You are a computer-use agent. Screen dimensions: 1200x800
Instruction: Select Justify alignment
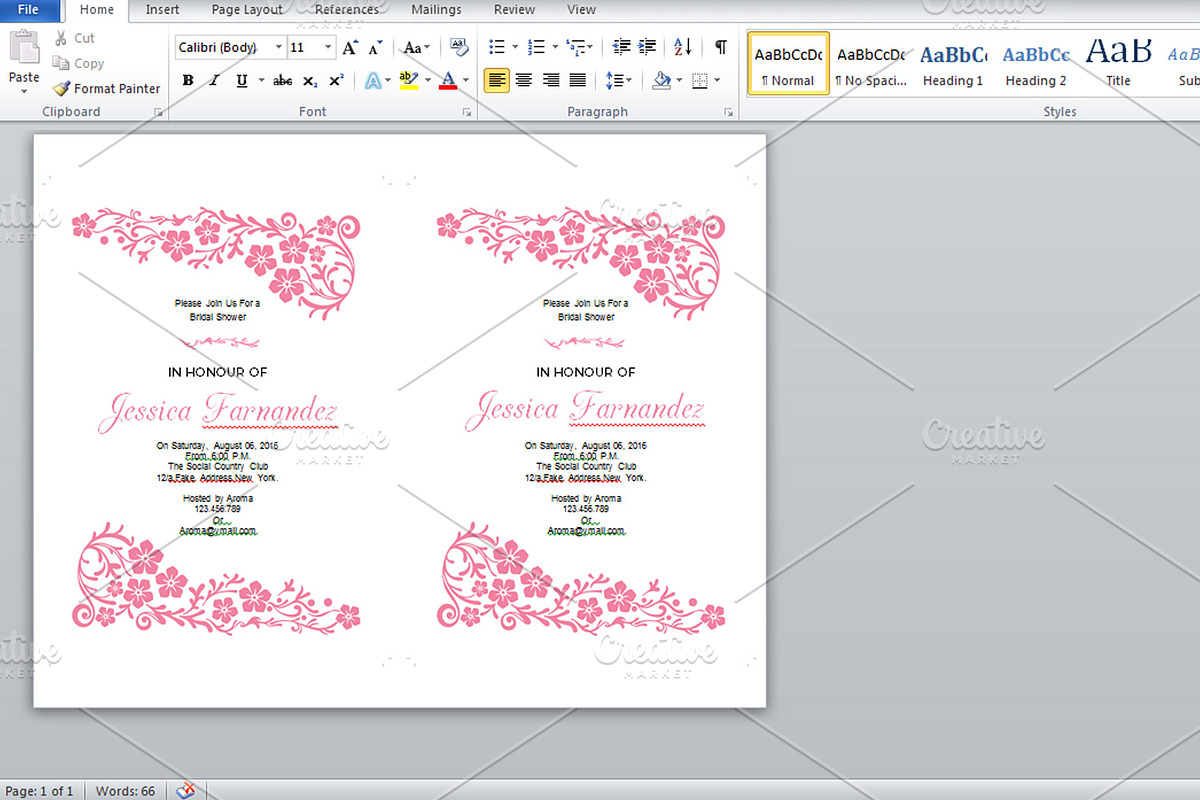coord(577,80)
